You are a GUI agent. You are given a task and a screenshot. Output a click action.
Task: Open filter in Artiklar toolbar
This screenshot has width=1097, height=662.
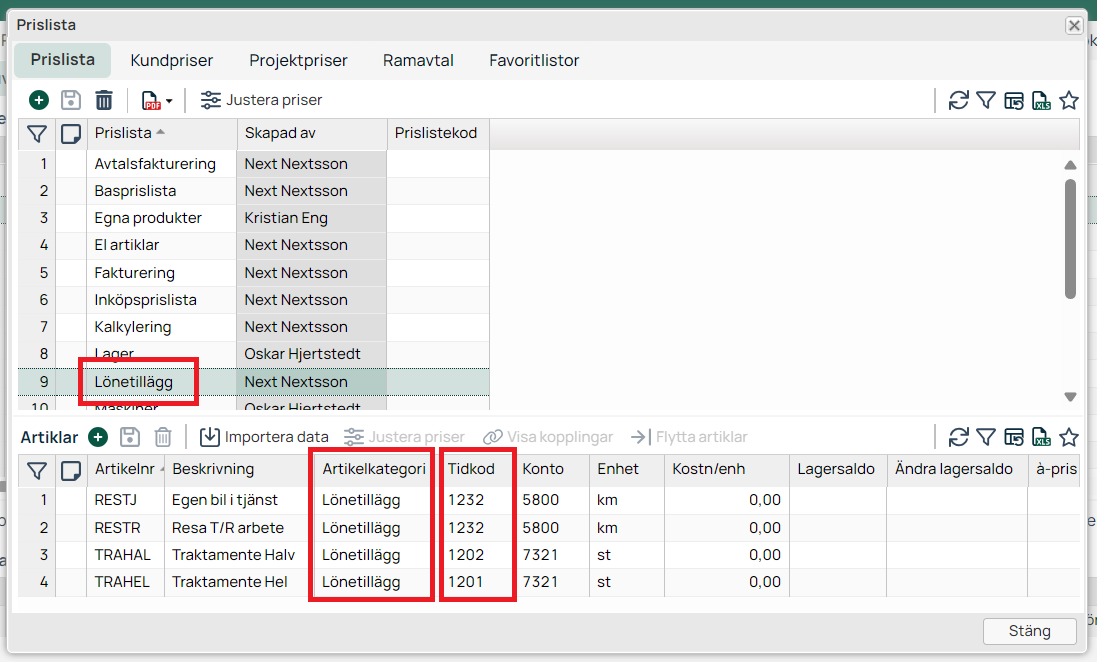pos(986,437)
